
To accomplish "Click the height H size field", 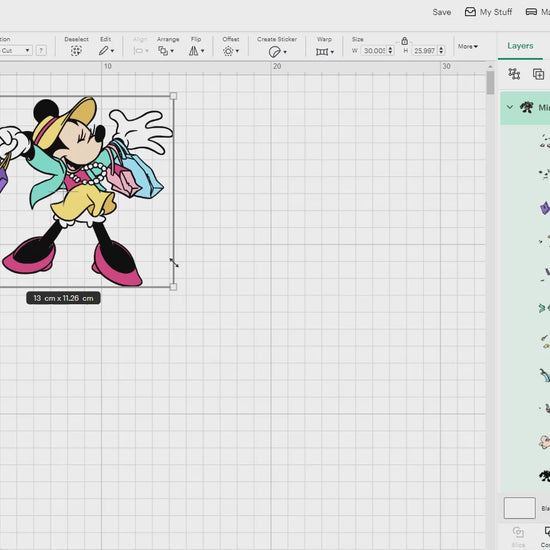I will pyautogui.click(x=424, y=51).
